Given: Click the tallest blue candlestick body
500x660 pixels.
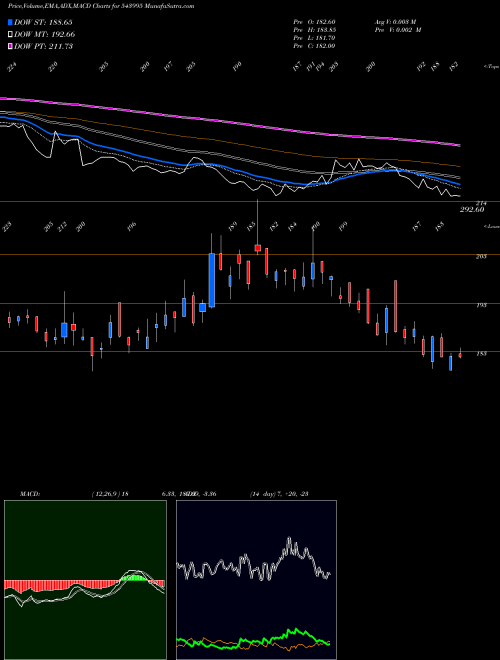Looking at the screenshot, I should pos(212,280).
